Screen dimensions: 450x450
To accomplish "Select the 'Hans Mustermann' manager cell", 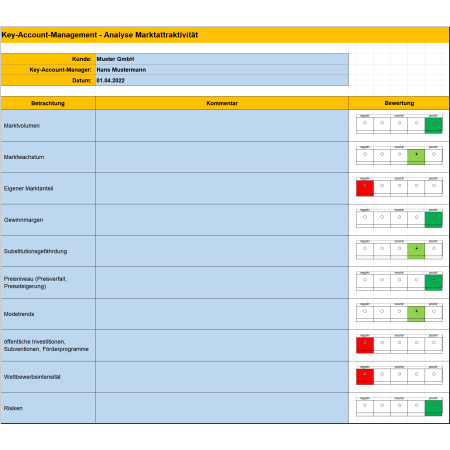I will [x=222, y=70].
